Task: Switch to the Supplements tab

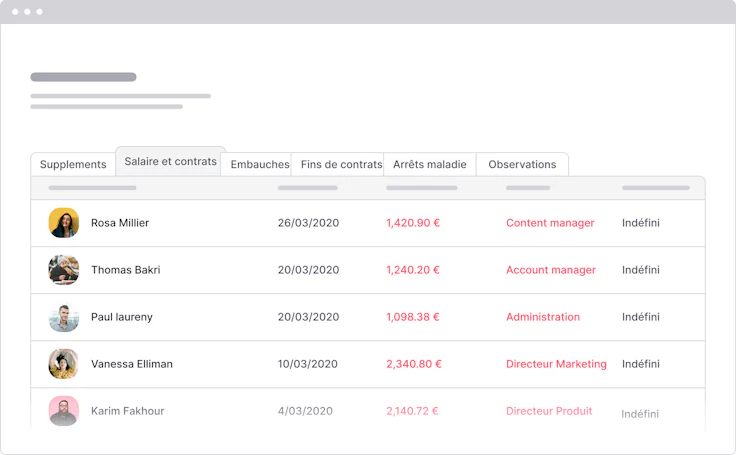Action: click(x=73, y=164)
